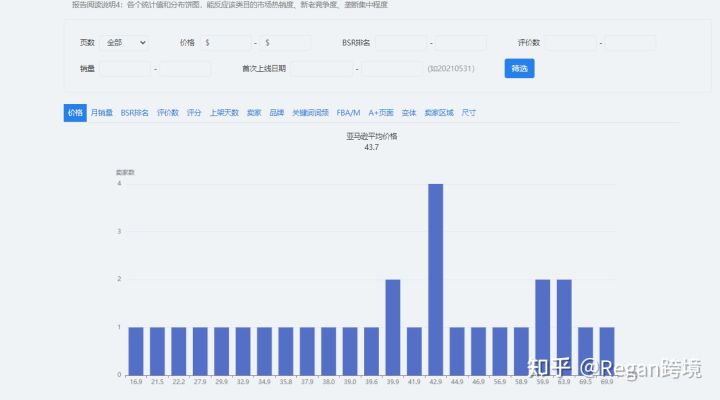720x400 pixels.
Task: Click the chart bar for price 35.8
Action: point(286,351)
